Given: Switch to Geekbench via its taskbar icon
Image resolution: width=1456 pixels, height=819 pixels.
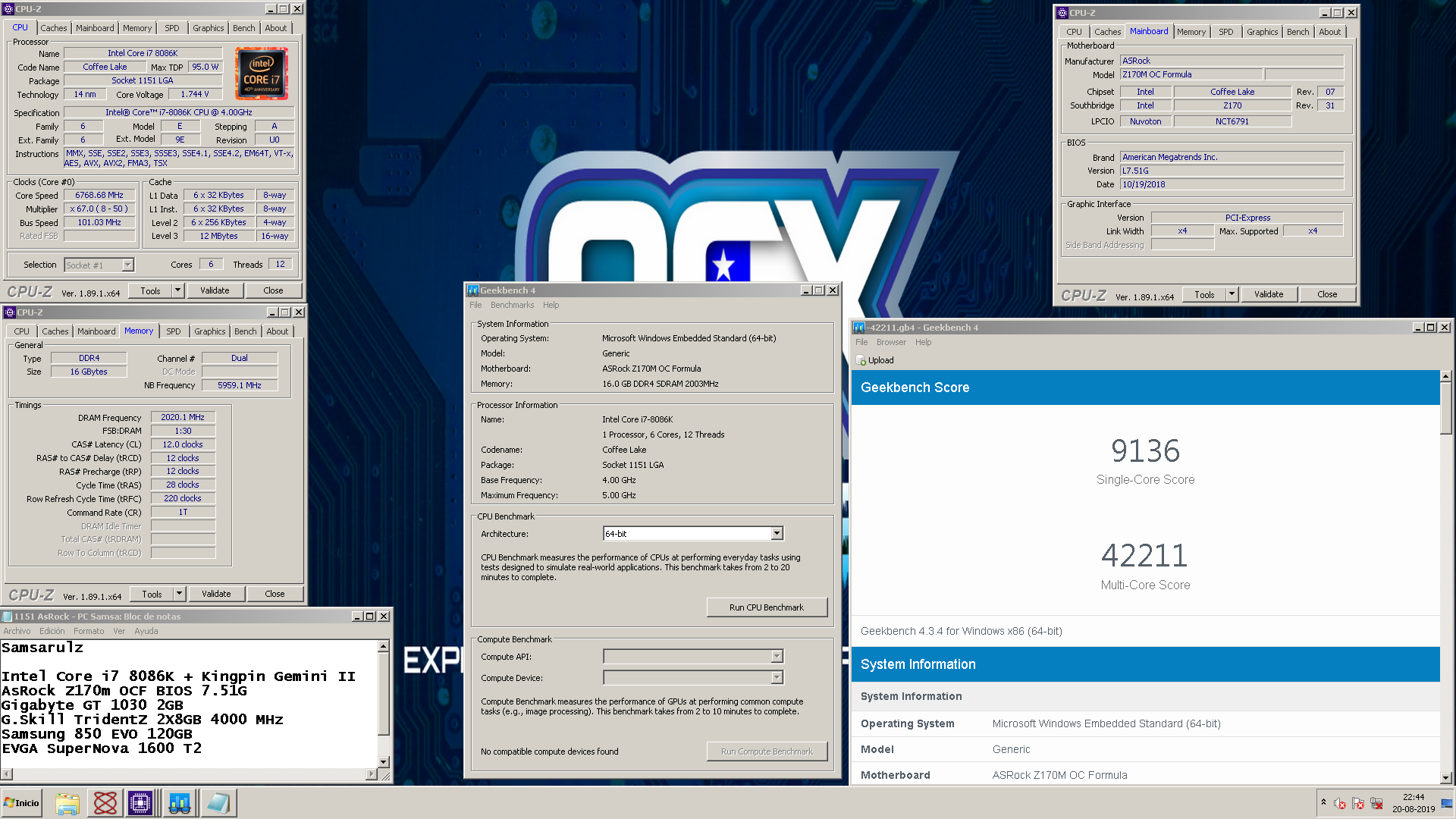Looking at the screenshot, I should tap(180, 803).
